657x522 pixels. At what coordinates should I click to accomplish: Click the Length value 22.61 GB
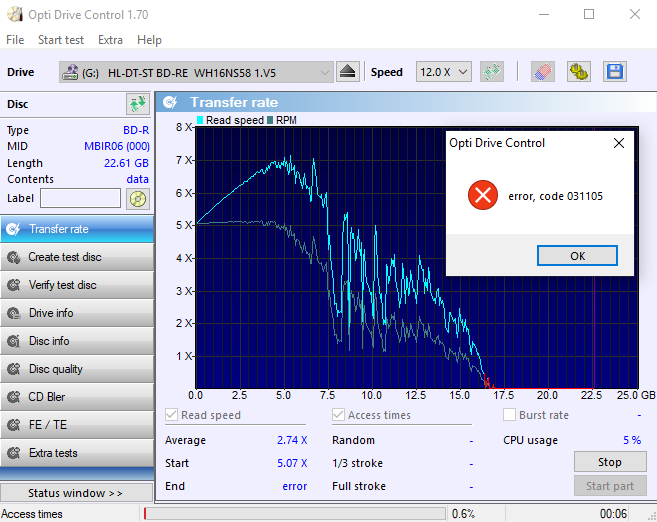tap(126, 163)
